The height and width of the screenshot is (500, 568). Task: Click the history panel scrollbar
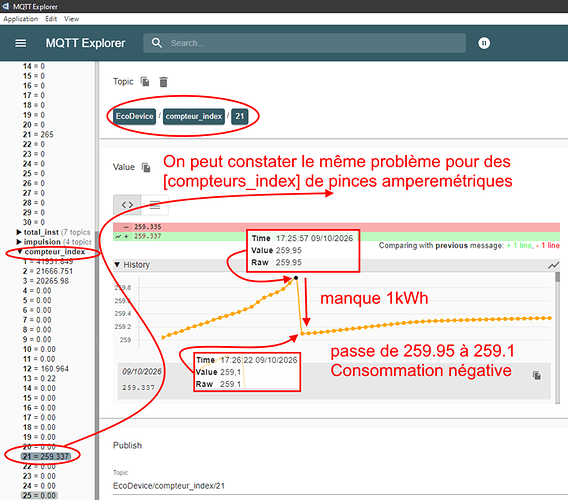pyautogui.click(x=557, y=337)
